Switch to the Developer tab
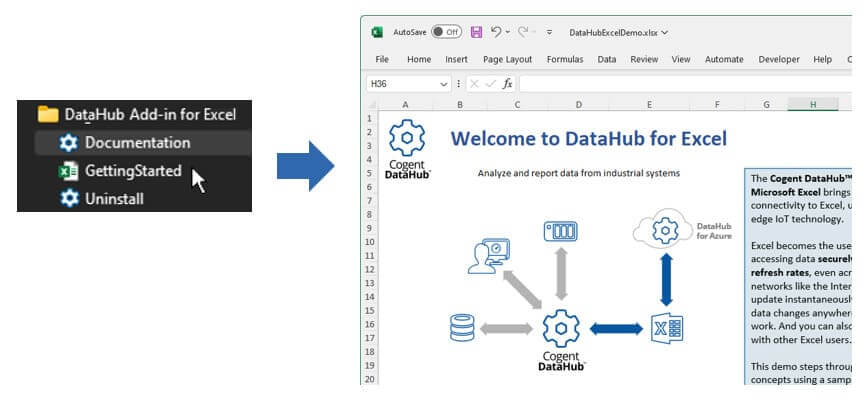Image resolution: width=866 pixels, height=401 pixels. click(779, 59)
